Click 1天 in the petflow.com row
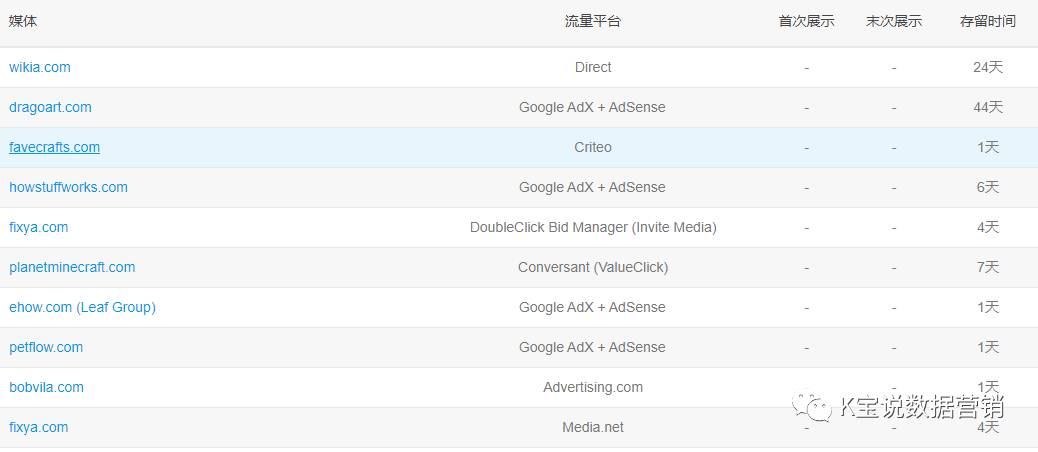Image resolution: width=1038 pixels, height=452 pixels. tap(988, 347)
